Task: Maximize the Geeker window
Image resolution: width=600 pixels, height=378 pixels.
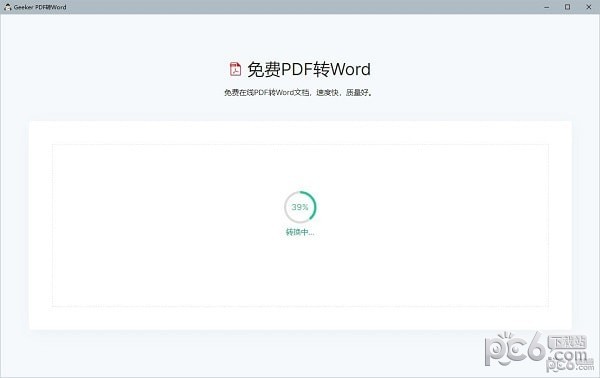Action: tap(567, 7)
